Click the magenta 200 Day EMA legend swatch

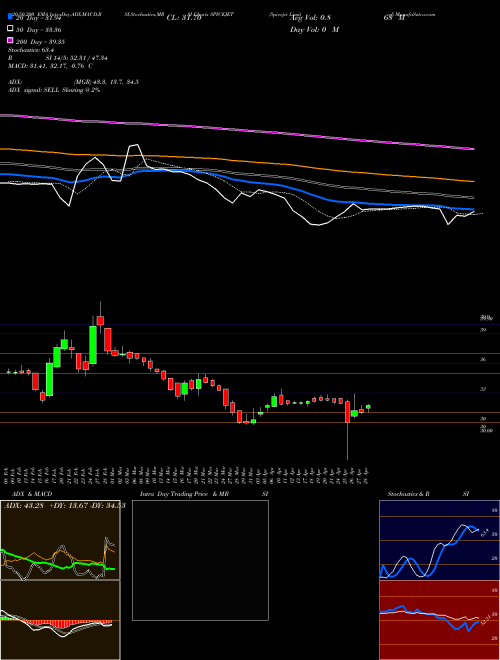[x=11, y=41]
